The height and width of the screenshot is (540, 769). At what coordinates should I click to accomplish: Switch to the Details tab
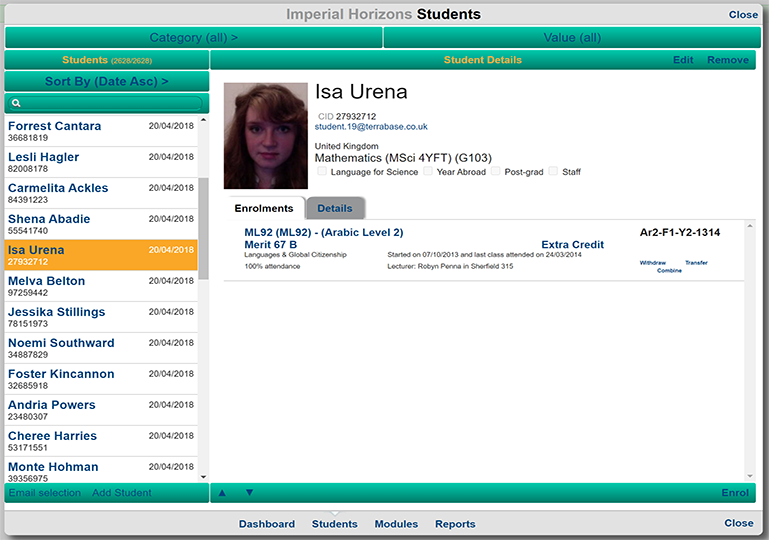pos(335,208)
